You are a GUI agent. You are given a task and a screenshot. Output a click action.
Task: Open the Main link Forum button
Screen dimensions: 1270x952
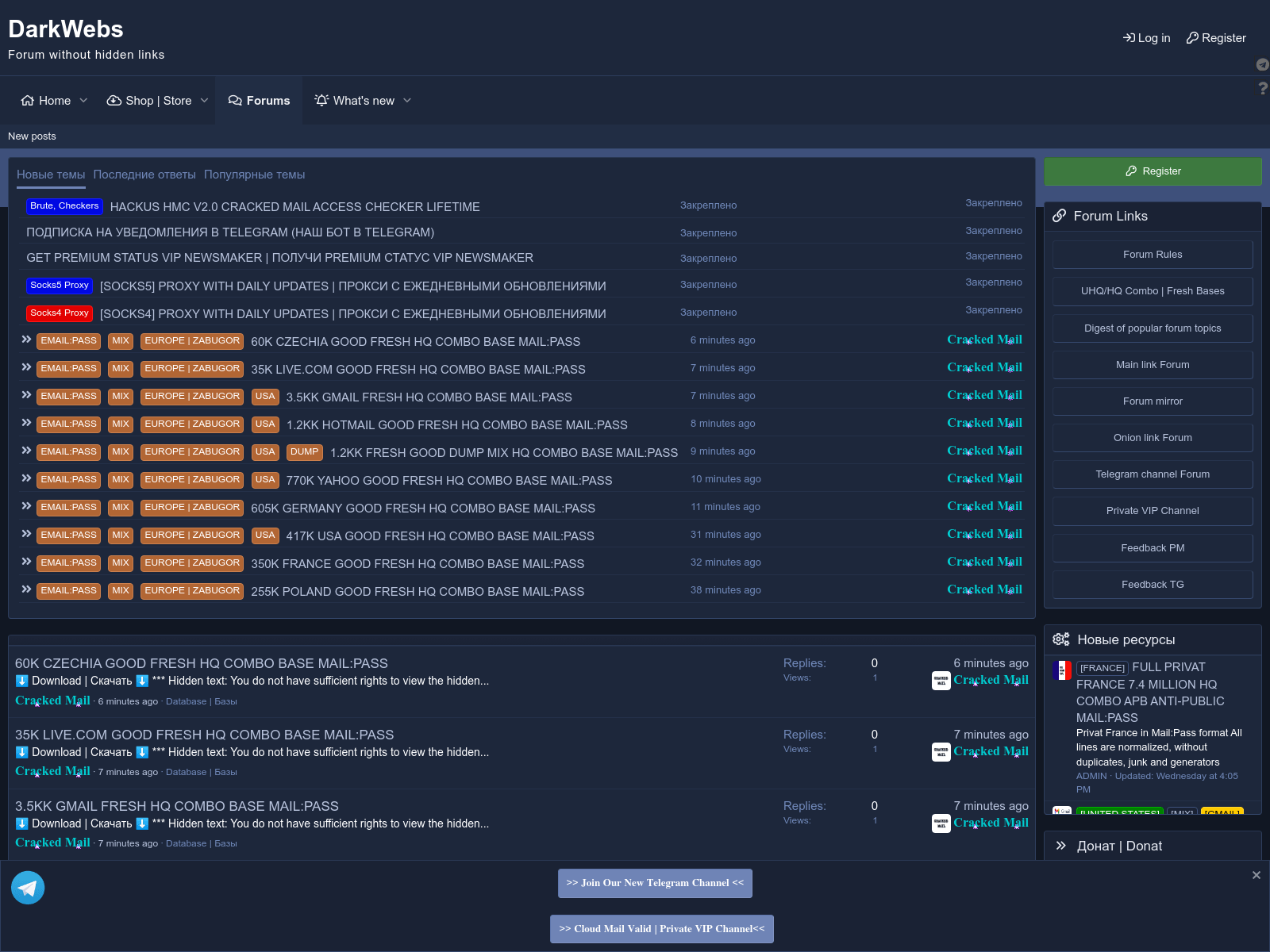point(1153,365)
